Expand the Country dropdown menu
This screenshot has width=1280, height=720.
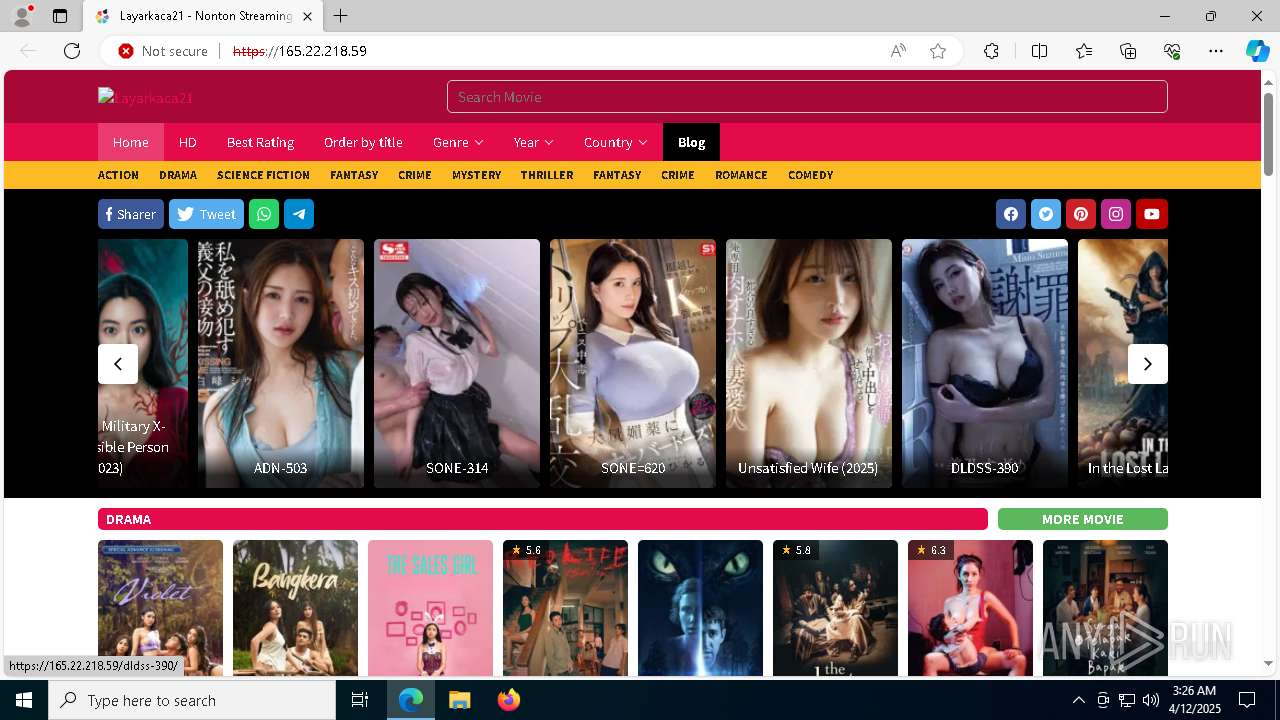615,142
